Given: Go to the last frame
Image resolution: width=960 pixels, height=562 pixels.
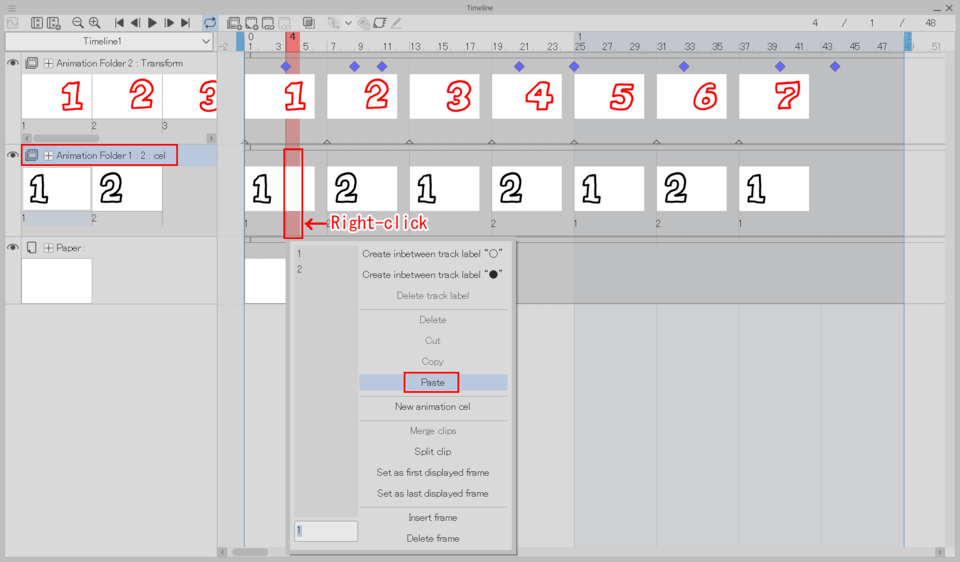Looking at the screenshot, I should click(186, 23).
